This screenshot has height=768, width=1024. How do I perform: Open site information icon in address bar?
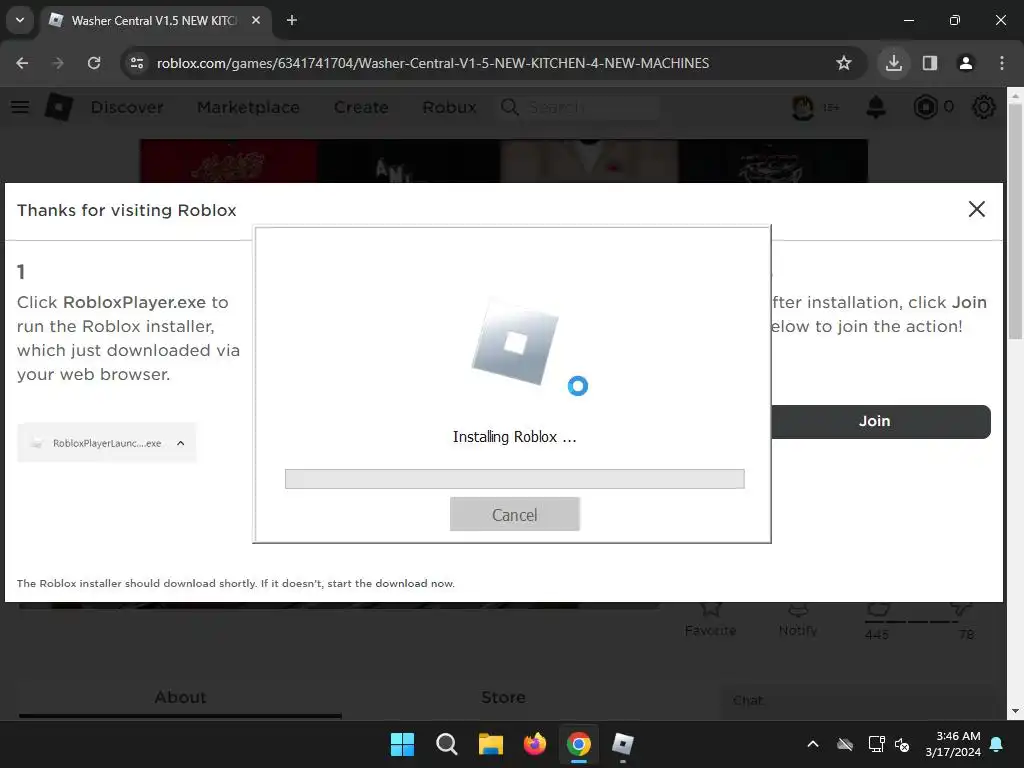pos(137,63)
